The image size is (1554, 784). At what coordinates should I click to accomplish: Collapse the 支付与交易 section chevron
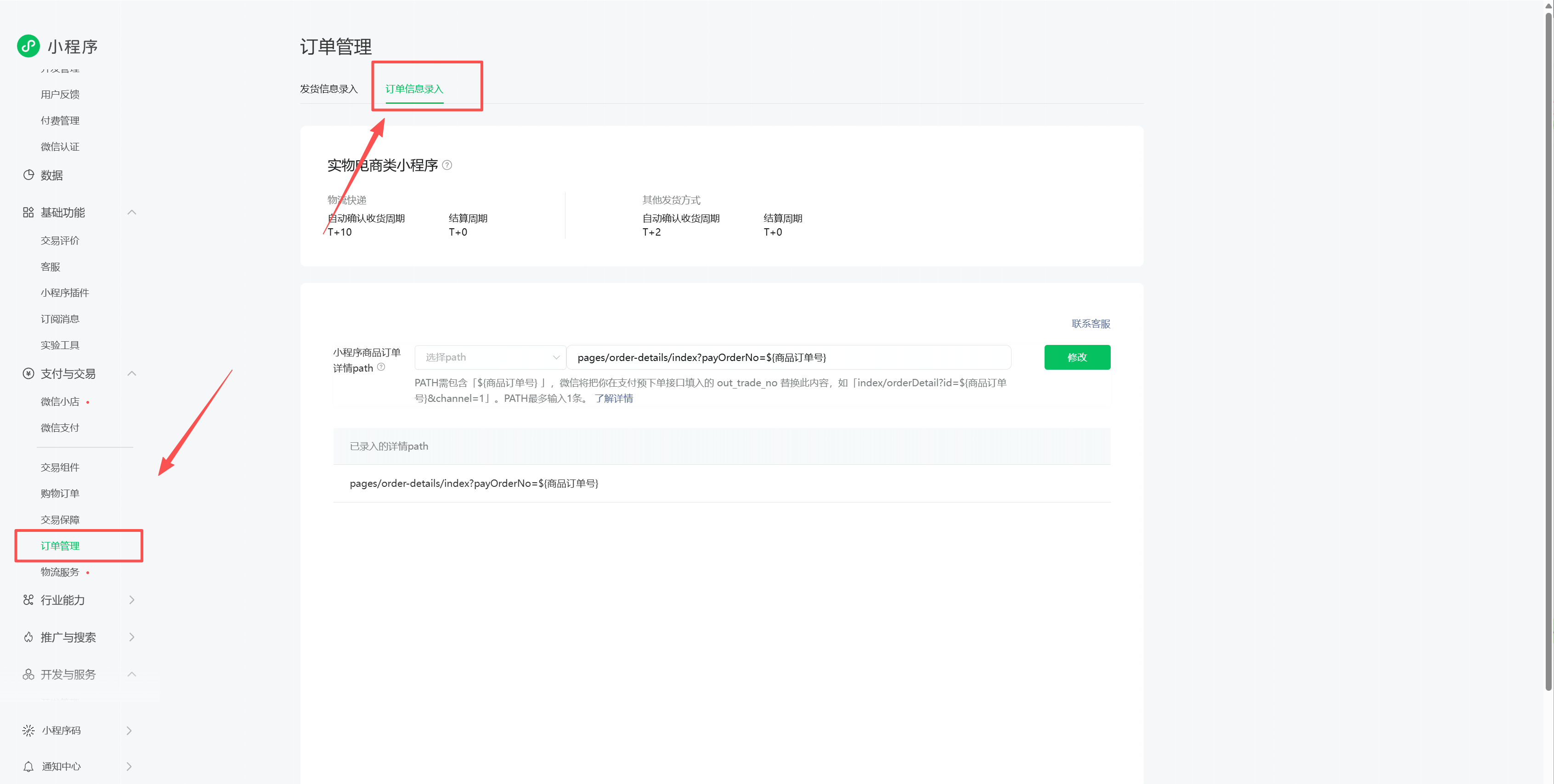[132, 373]
